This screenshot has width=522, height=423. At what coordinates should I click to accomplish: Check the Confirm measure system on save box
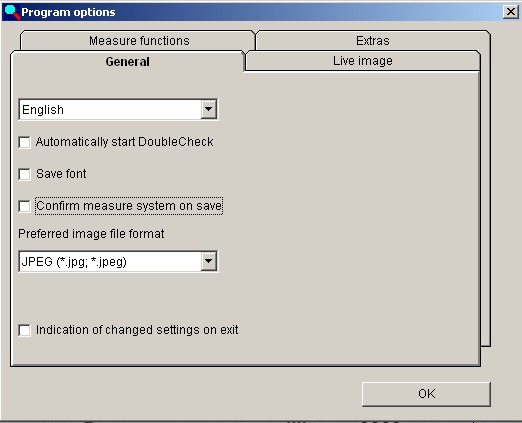tap(25, 206)
